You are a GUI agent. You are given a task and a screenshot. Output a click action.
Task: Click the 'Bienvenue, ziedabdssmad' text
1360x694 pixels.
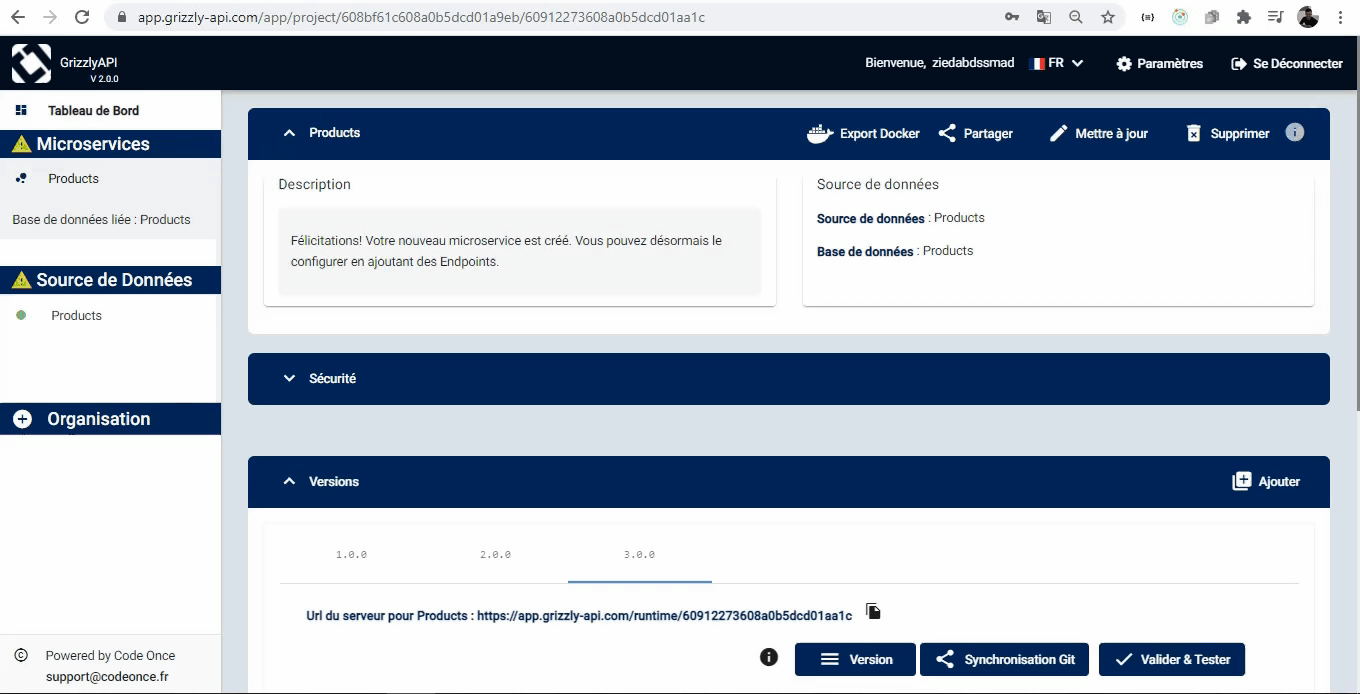point(940,63)
